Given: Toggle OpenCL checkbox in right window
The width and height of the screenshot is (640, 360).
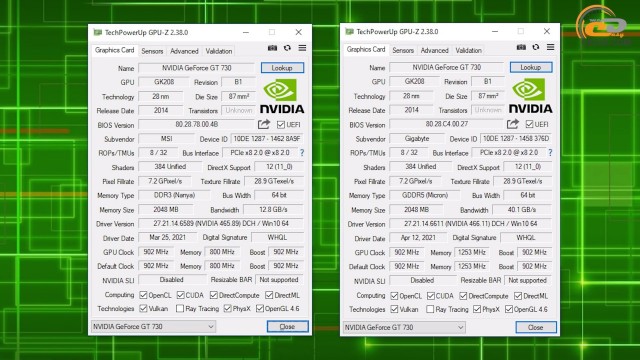Looking at the screenshot, I should point(394,296).
